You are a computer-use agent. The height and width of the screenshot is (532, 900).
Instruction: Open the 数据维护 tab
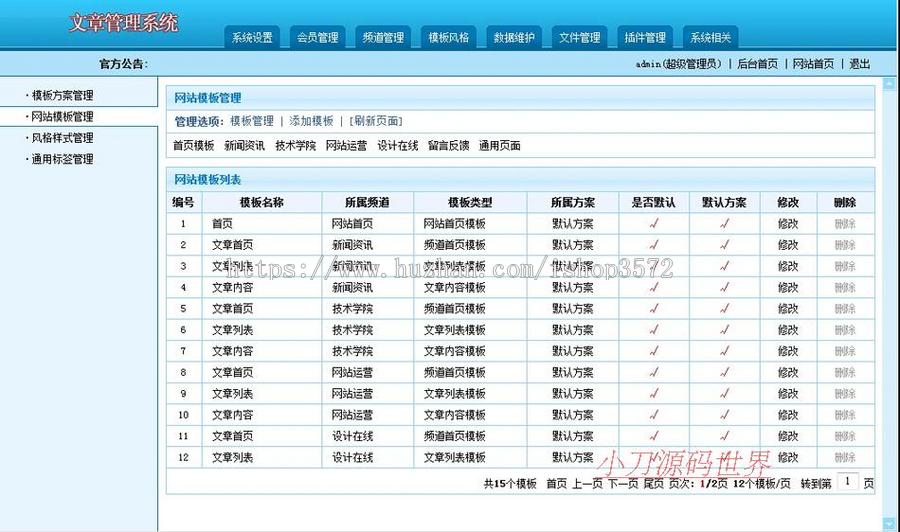[514, 37]
